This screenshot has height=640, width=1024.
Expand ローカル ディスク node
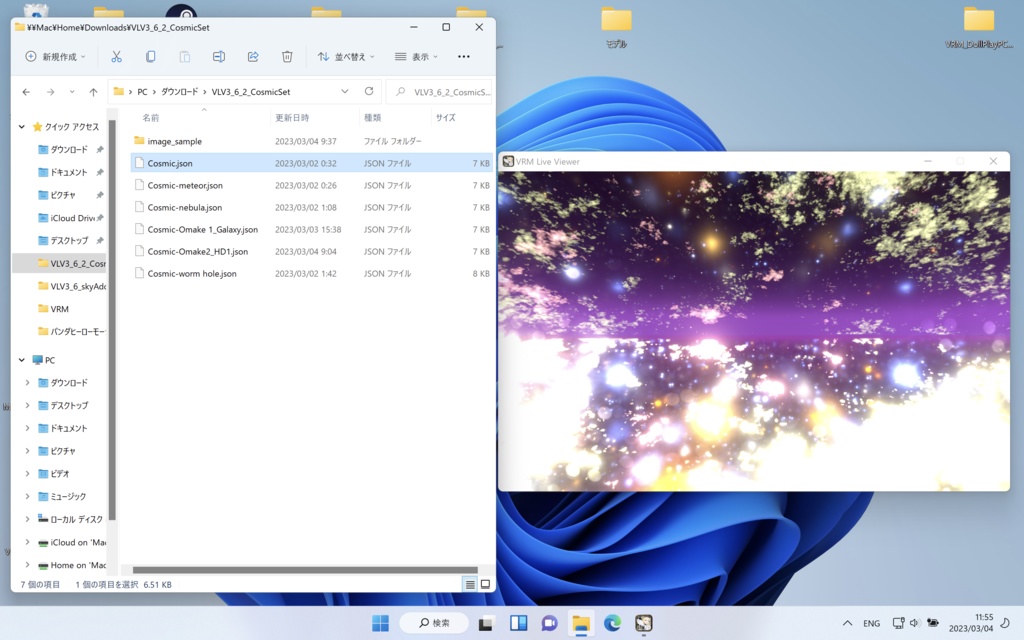point(27,519)
